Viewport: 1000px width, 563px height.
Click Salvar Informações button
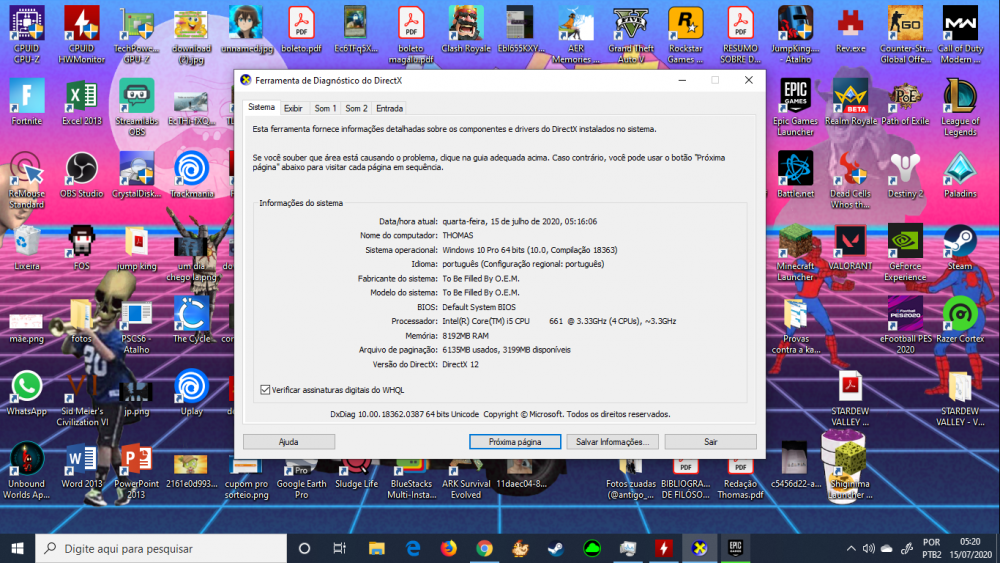point(612,441)
